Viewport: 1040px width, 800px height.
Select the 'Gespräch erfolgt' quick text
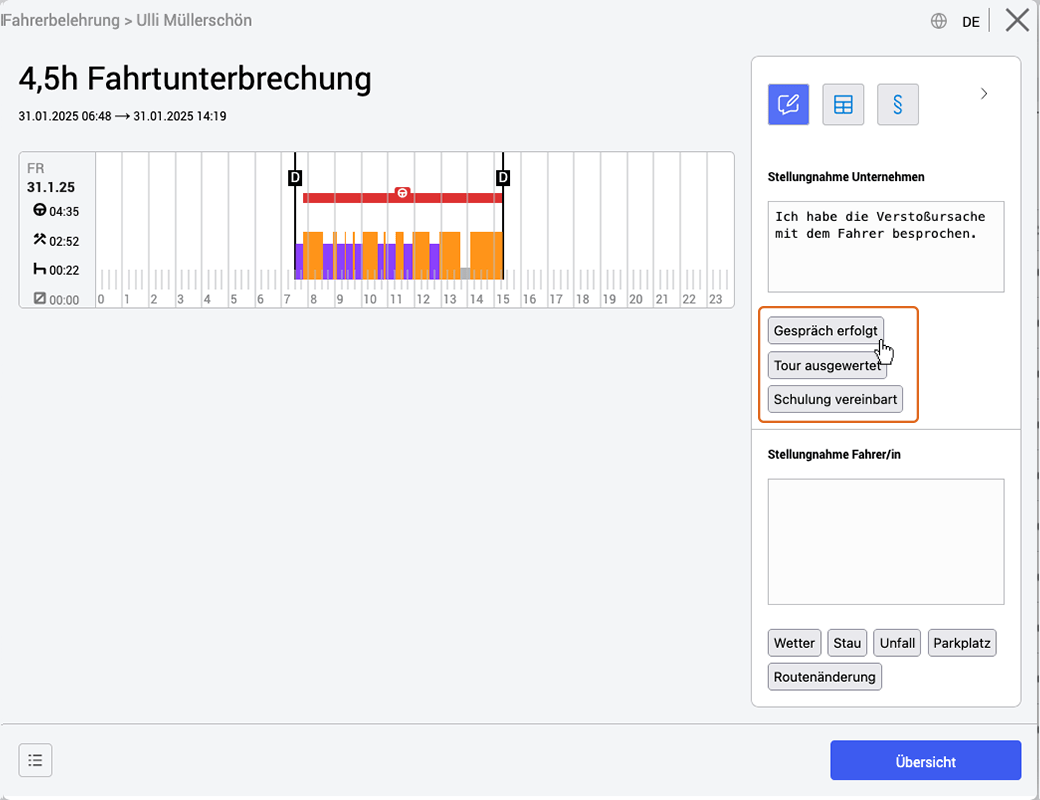[x=825, y=330]
